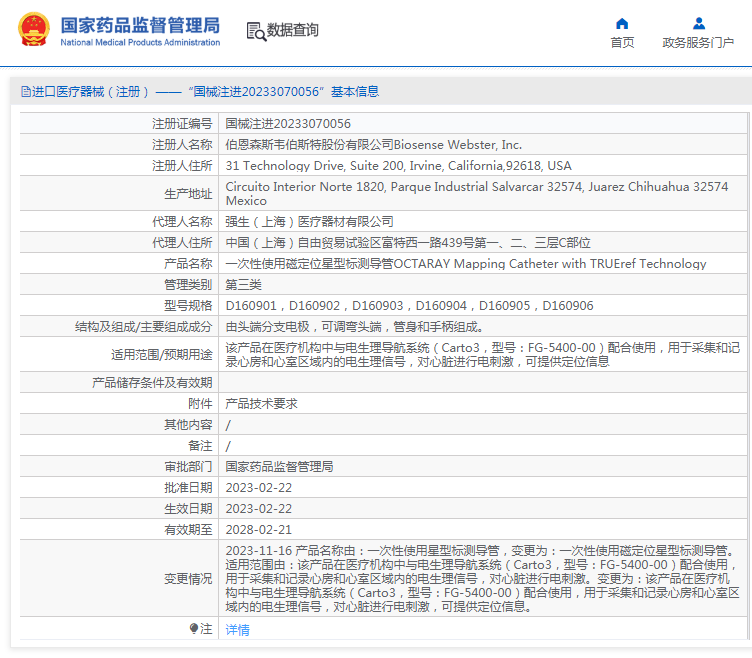752x658 pixels.
Task: Click the lightbulb icon beside 注
Action: point(194,628)
